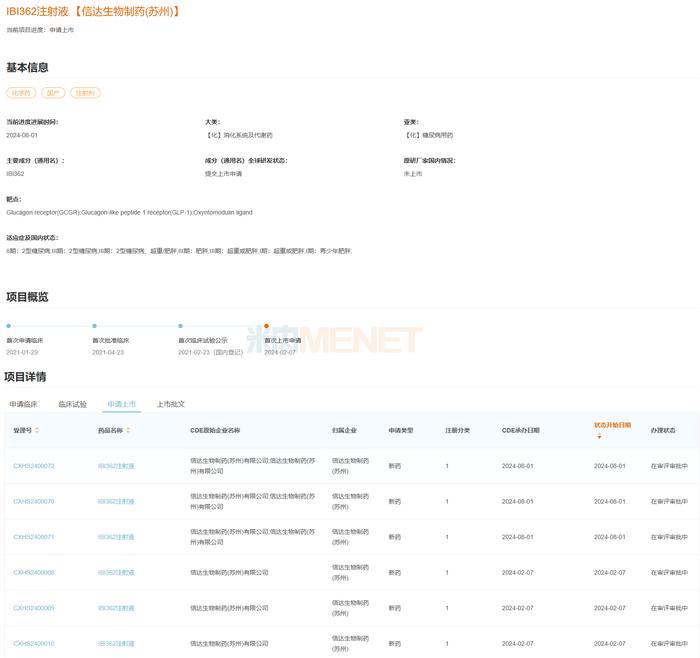Open IBI362注射液 link in CXHS2400010 row
This screenshot has height=658, width=700.
tap(116, 643)
